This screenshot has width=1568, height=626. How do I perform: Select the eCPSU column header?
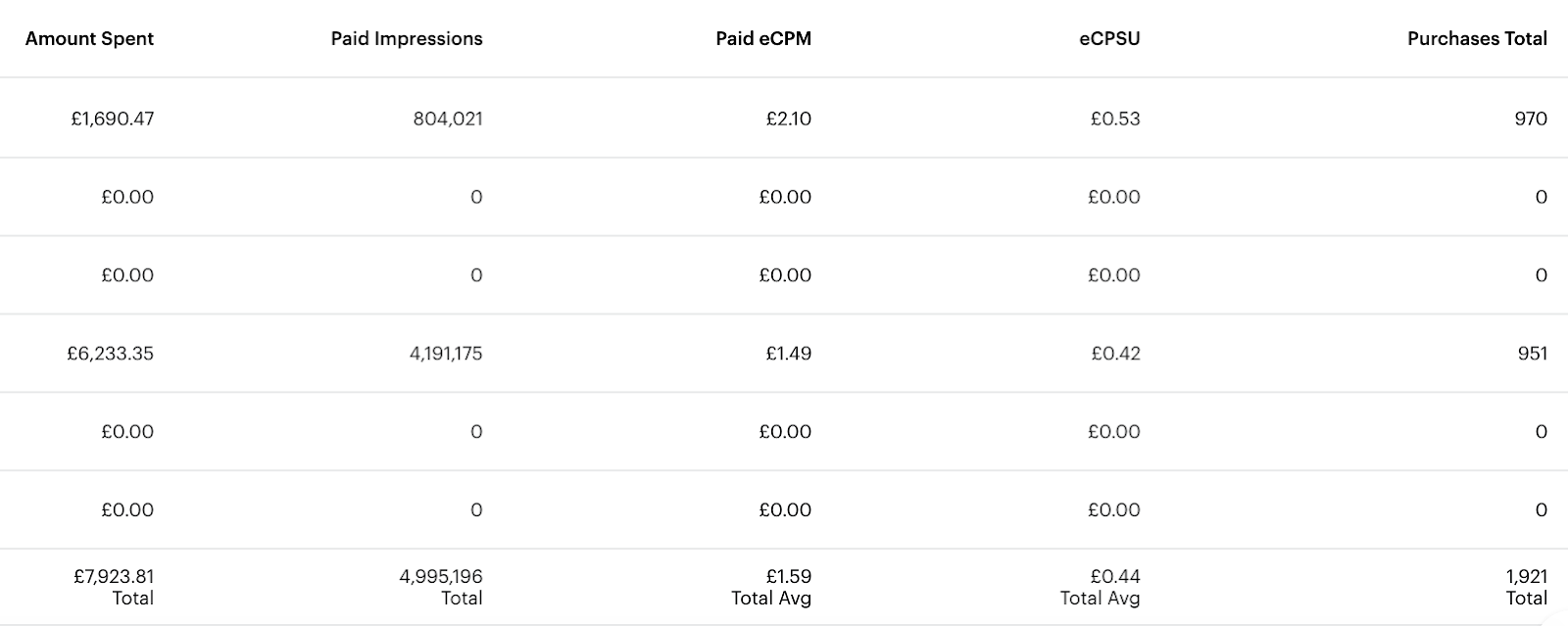tap(1109, 39)
